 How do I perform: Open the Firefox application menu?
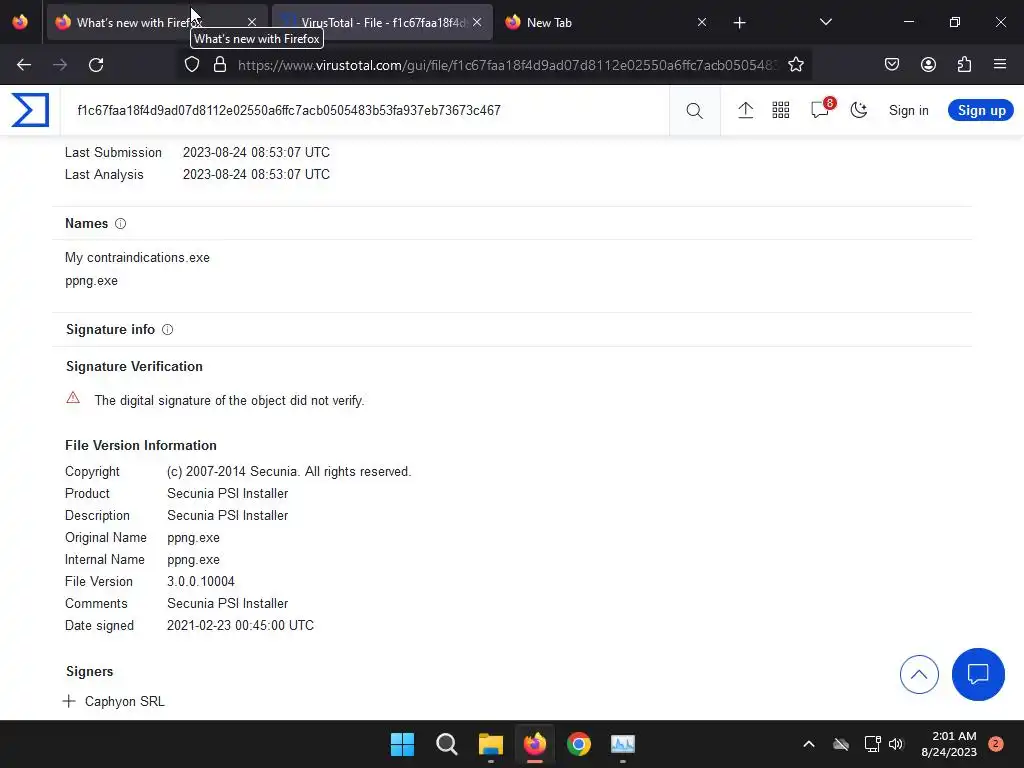pyautogui.click(x=1000, y=65)
